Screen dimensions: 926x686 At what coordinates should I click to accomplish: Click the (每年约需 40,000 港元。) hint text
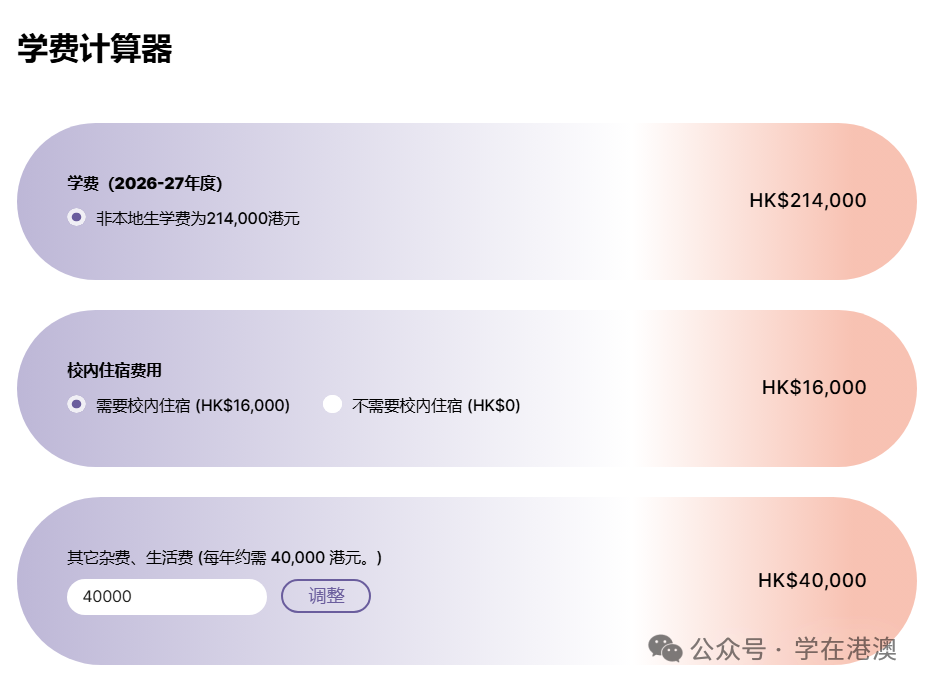(290, 557)
